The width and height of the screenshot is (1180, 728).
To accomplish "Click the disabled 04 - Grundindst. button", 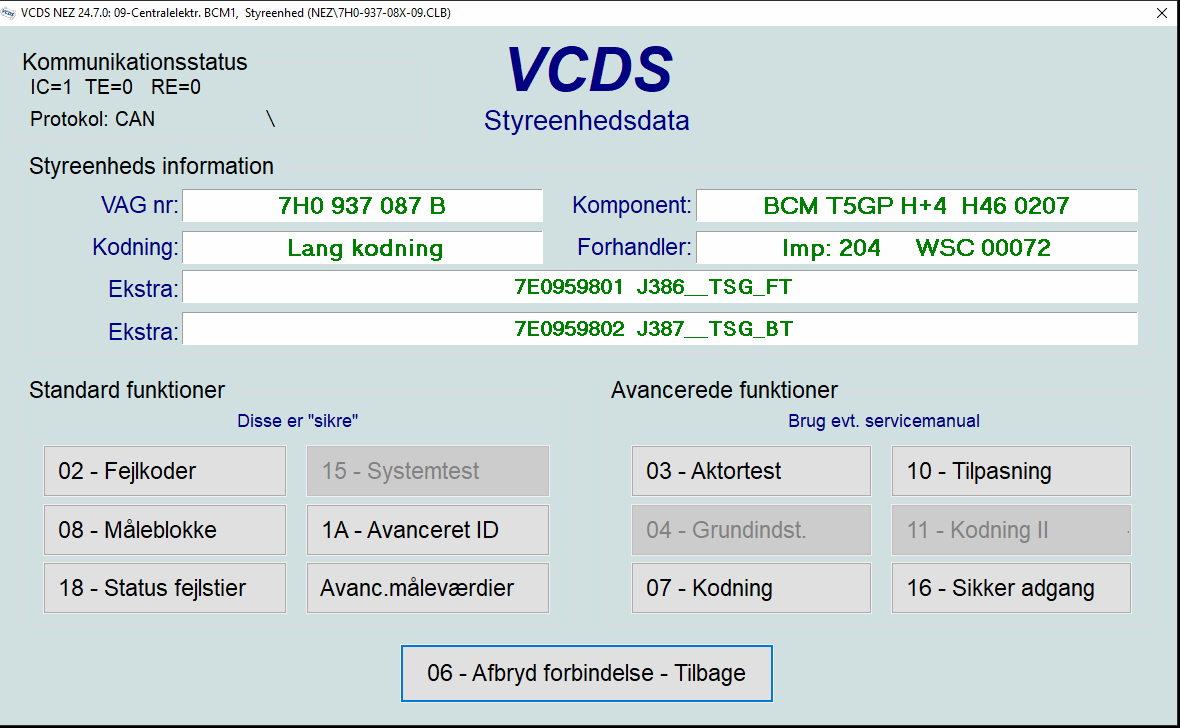I will [750, 530].
